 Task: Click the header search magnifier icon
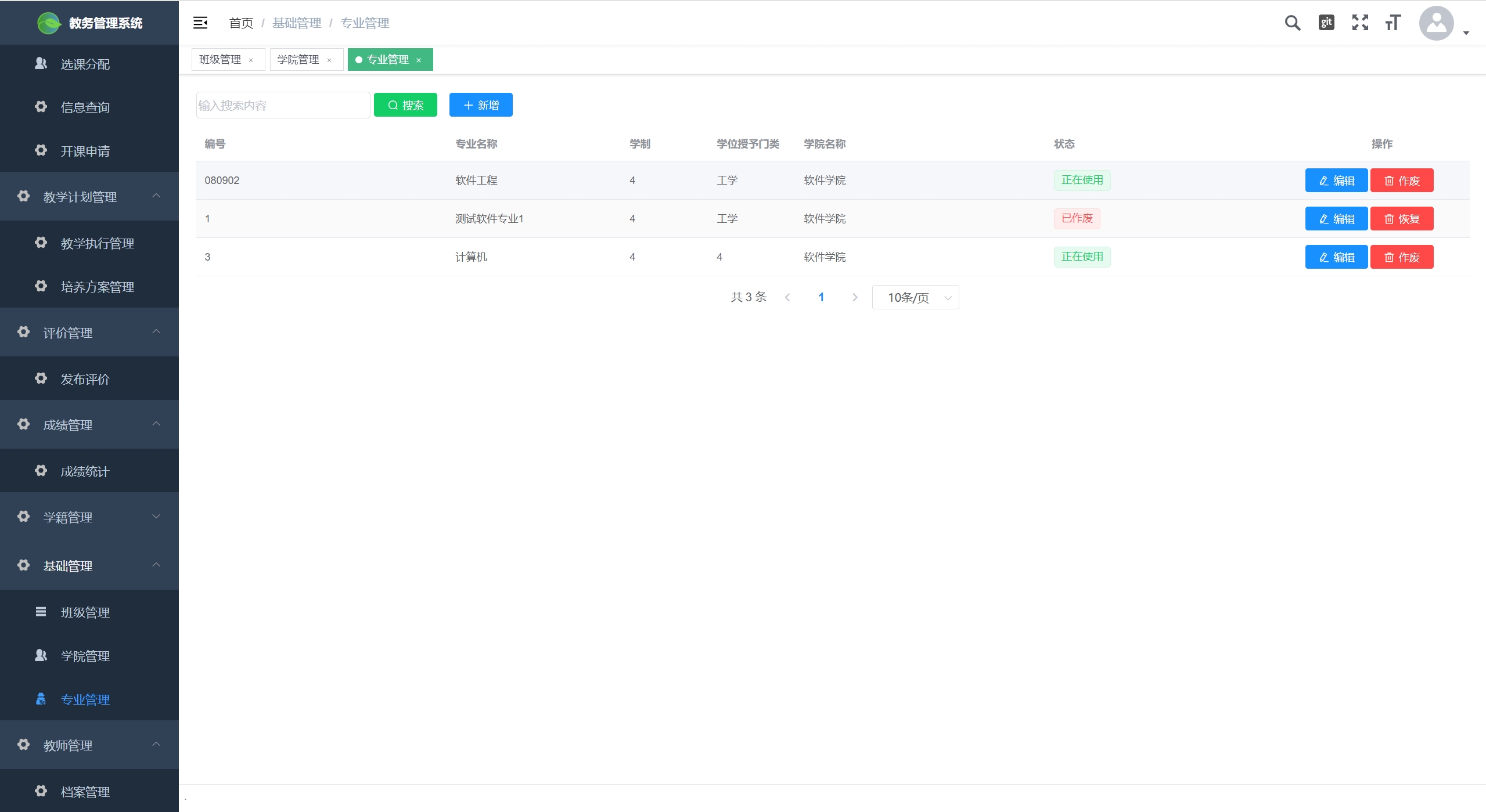(x=1292, y=23)
